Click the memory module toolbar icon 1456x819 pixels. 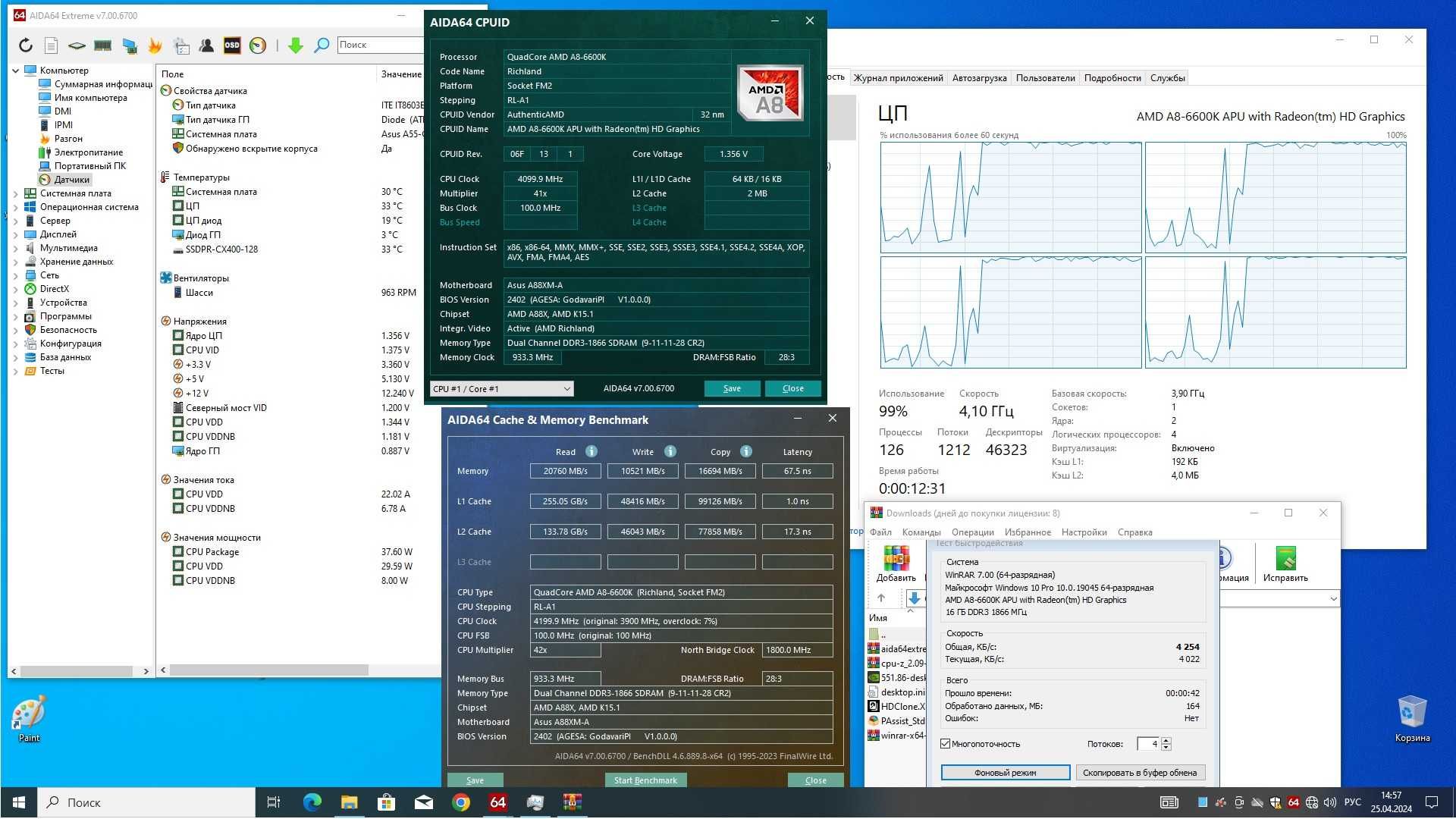103,45
